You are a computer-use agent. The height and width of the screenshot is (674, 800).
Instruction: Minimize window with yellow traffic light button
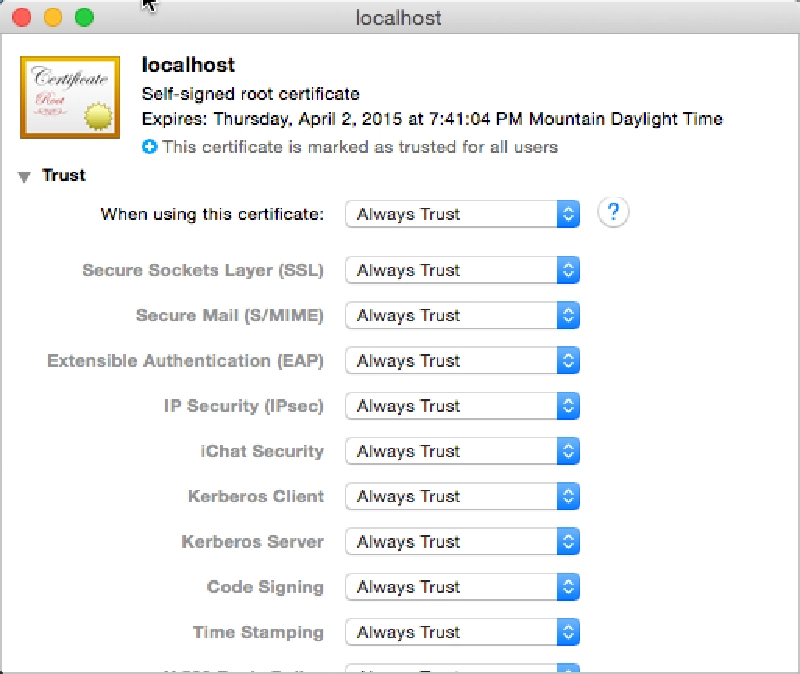coord(49,17)
